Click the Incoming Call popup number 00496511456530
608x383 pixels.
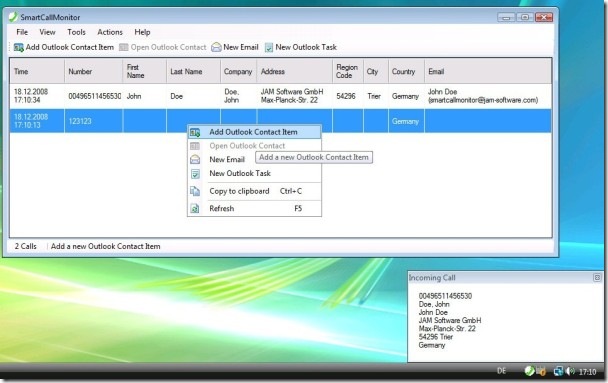[x=446, y=296]
